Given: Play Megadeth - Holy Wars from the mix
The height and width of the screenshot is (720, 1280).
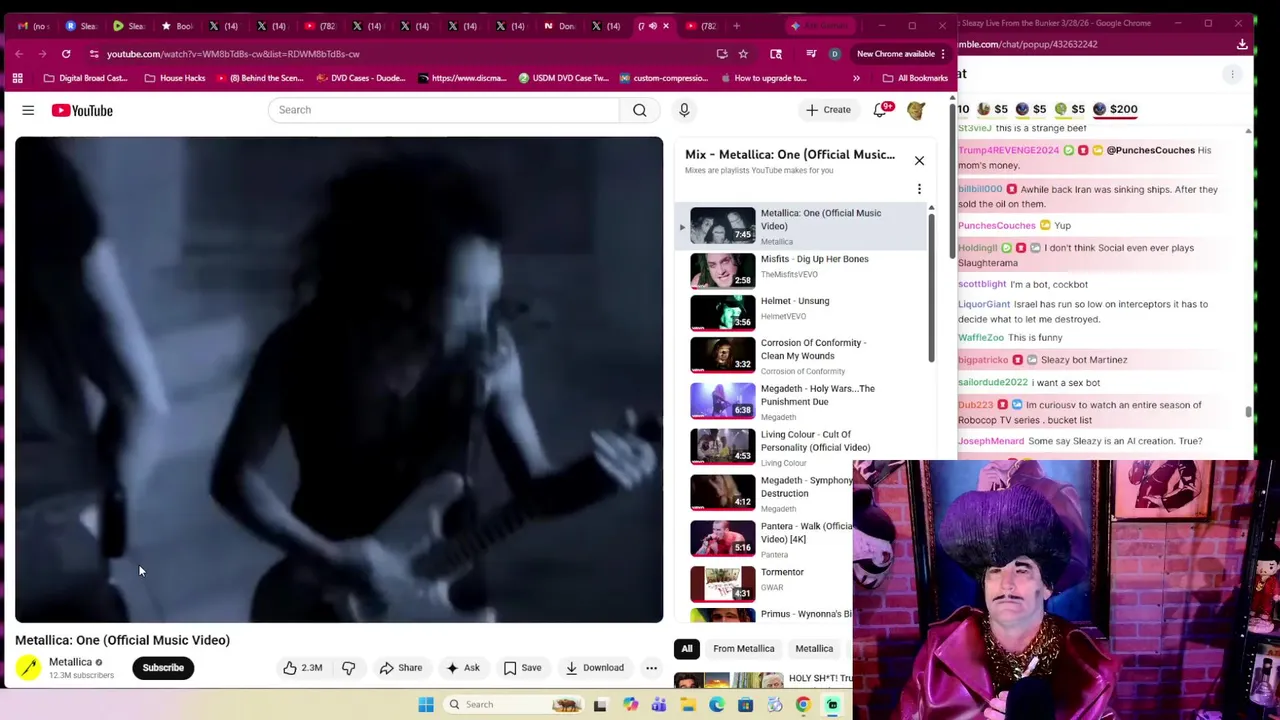Looking at the screenshot, I should pyautogui.click(x=800, y=401).
